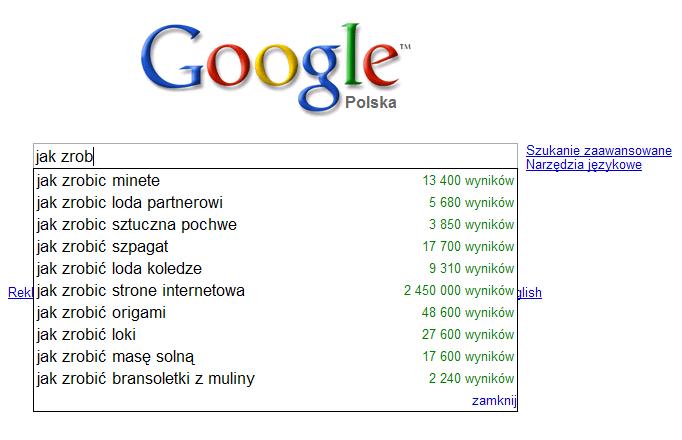The image size is (682, 440).
Task: Select the "jak zrobić szpagat" suggestion
Action: click(x=102, y=247)
